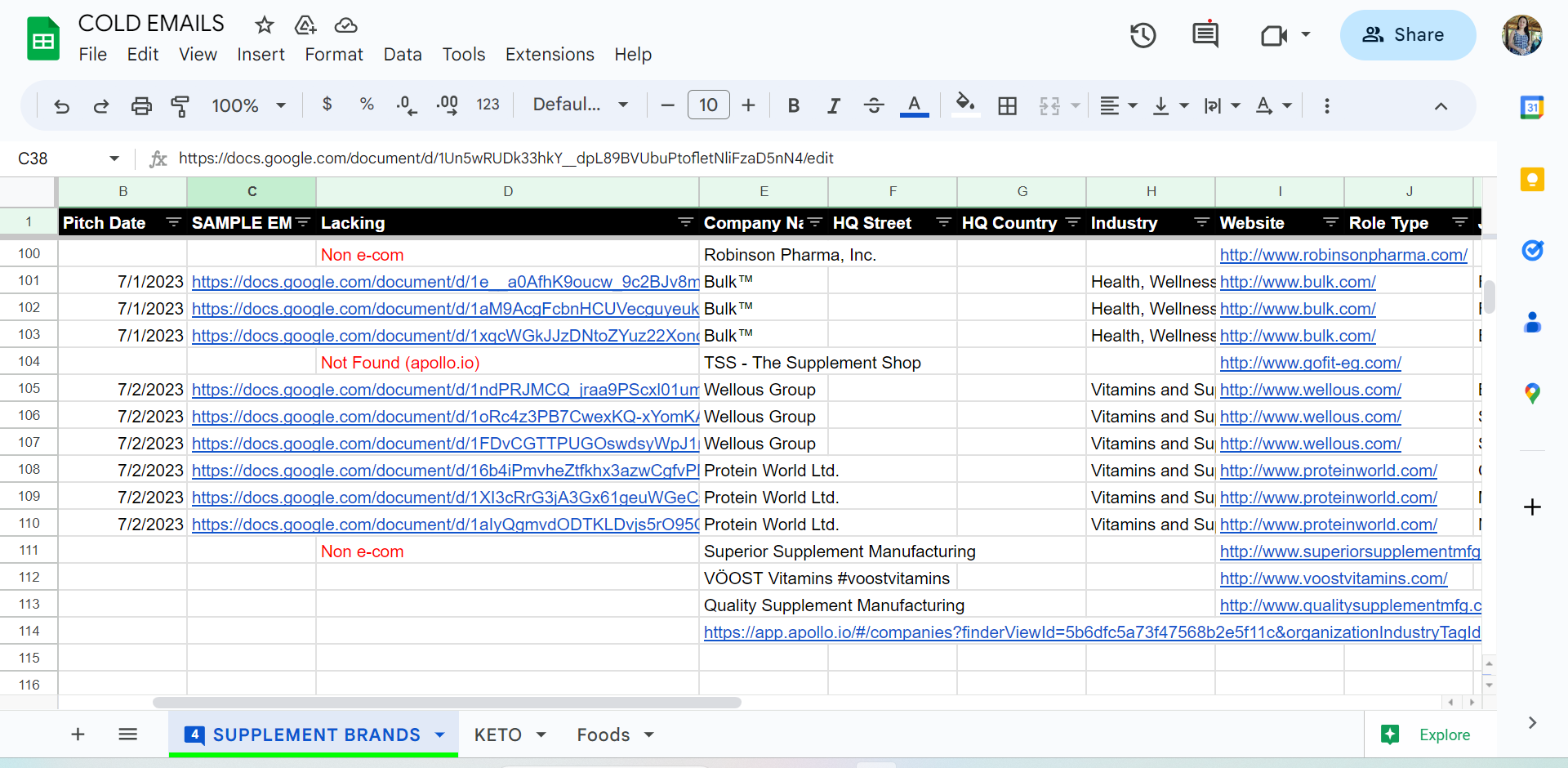Check the cloud save status icon
This screenshot has height=768, width=1568.
point(346,25)
